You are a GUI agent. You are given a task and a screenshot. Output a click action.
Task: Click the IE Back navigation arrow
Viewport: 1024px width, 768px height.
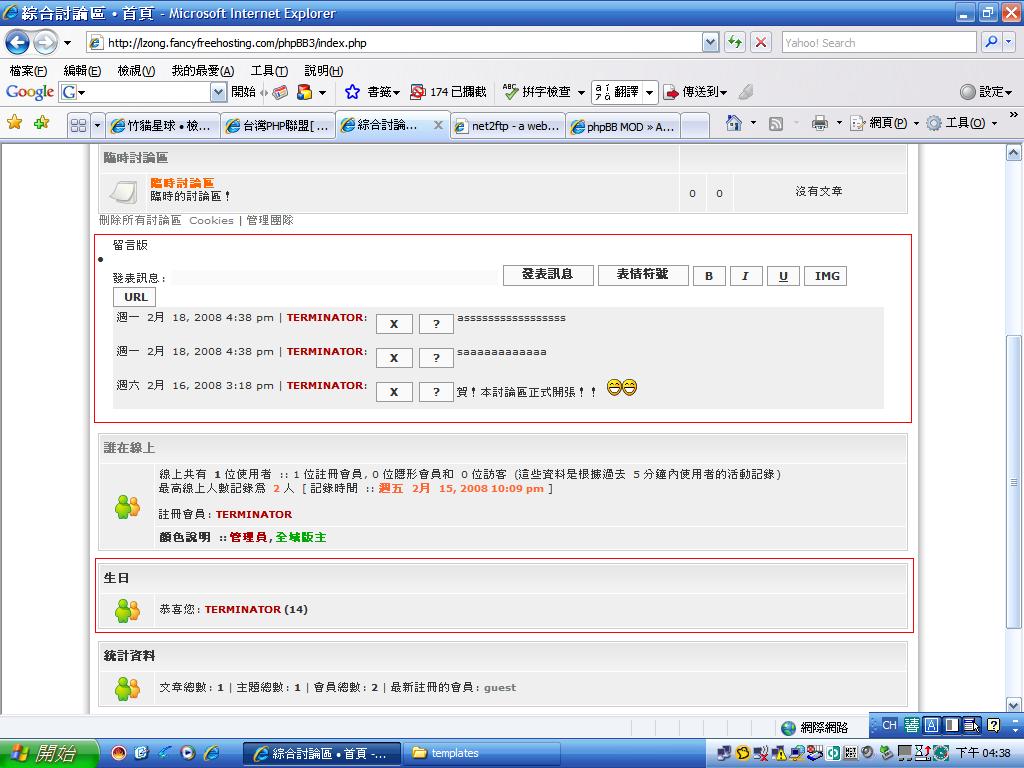[18, 42]
